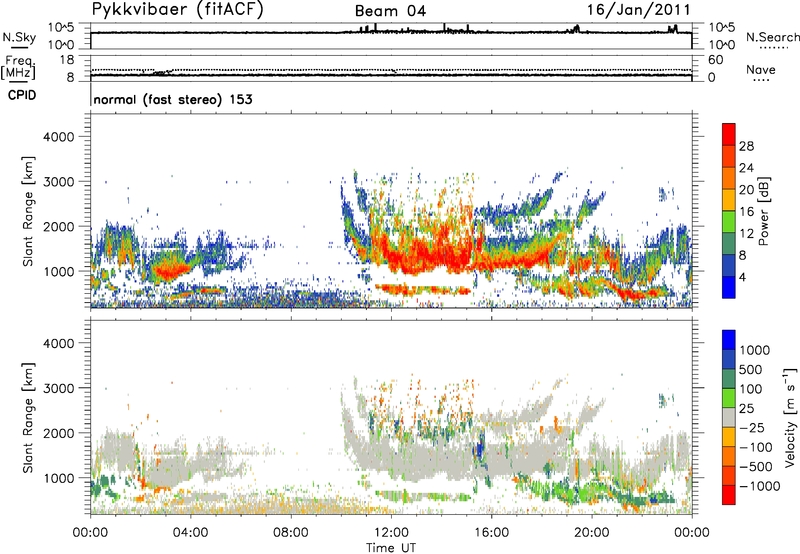Select 'normal (fast stereo) 153' mode text

(x=173, y=99)
